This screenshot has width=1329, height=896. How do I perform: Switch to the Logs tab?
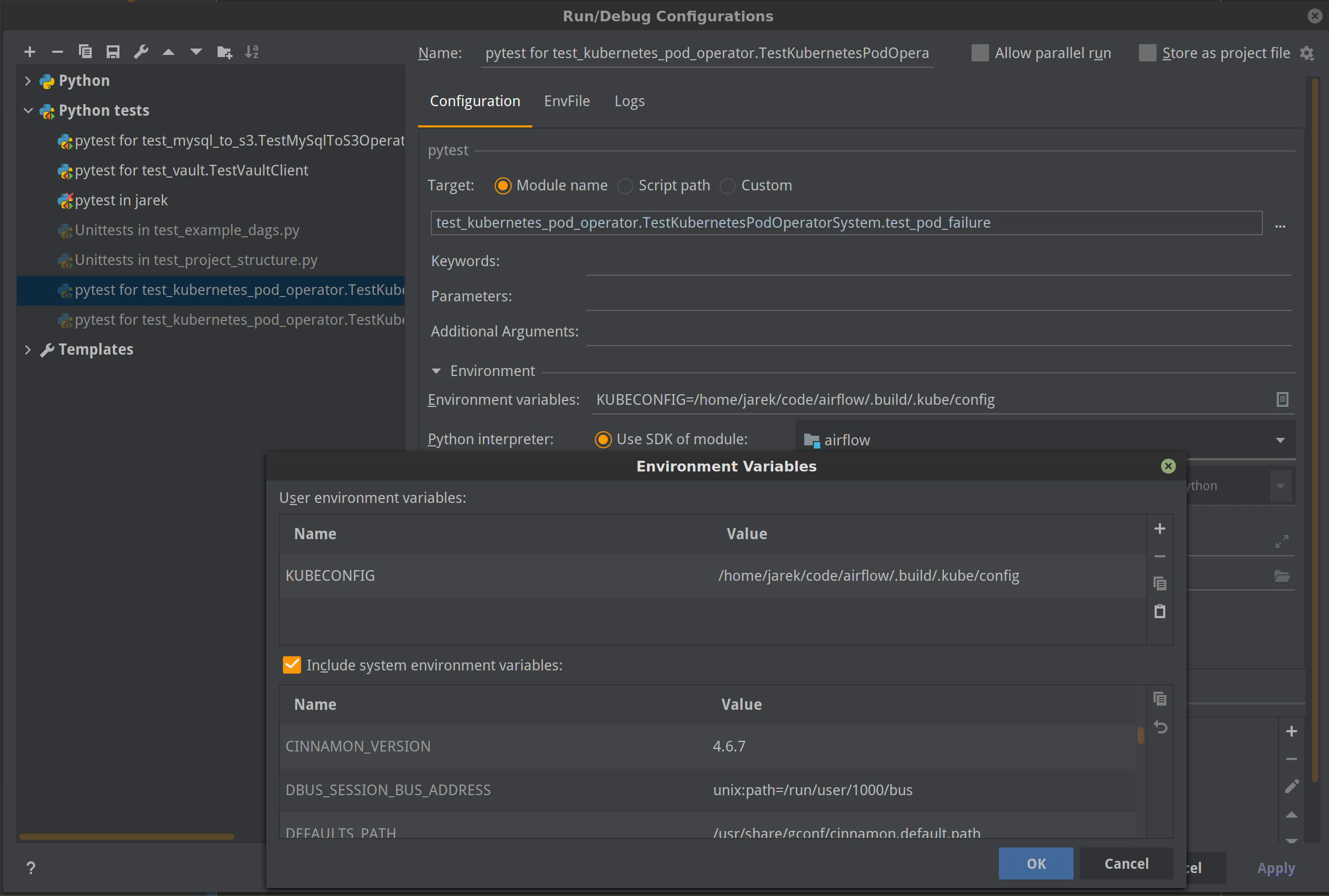(630, 101)
